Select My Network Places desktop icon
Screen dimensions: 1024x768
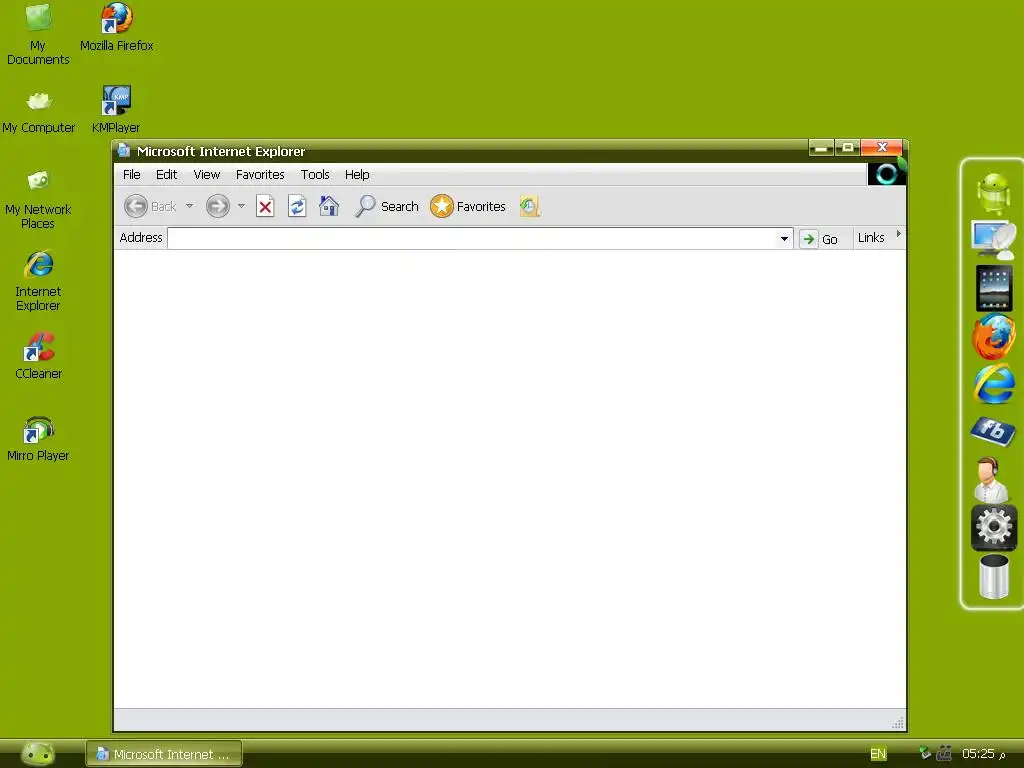[x=38, y=199]
